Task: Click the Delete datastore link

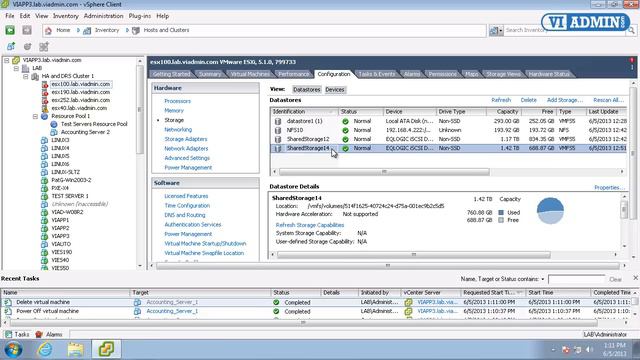Action: tap(528, 100)
